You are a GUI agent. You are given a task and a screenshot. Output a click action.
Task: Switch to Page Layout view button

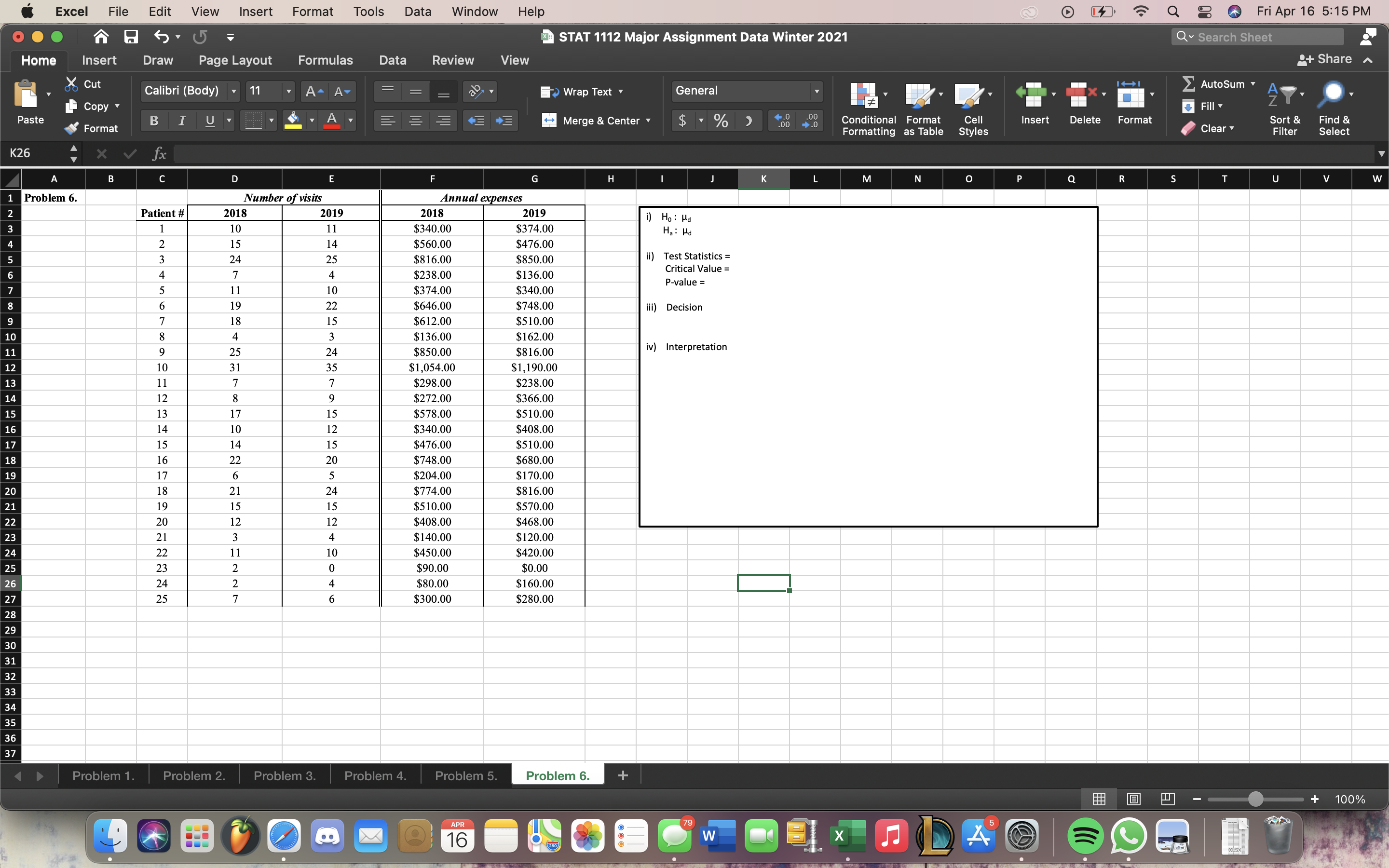(x=1133, y=799)
